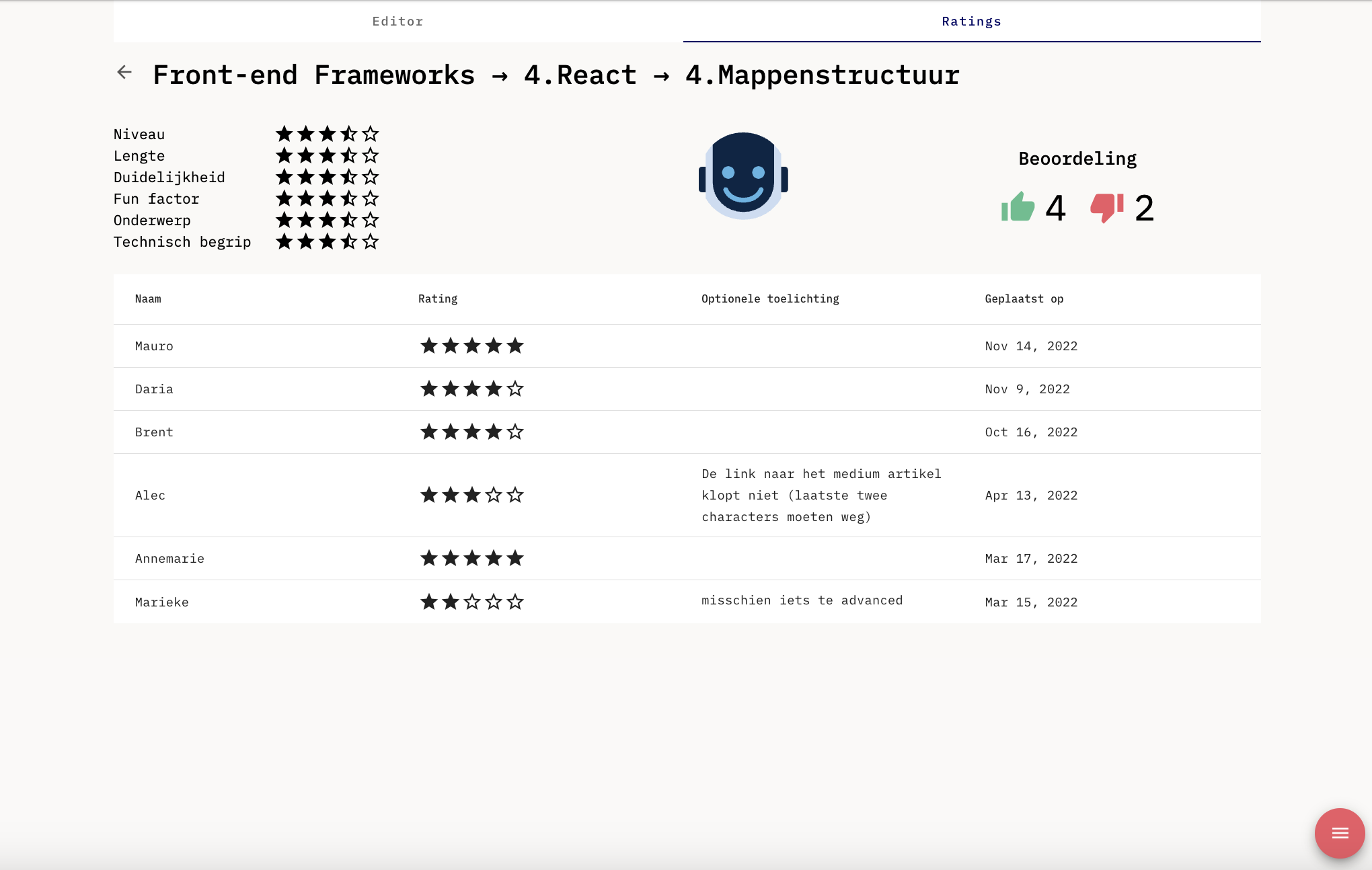Image resolution: width=1372 pixels, height=870 pixels.
Task: Click the date Mar 17, 2022
Action: 1031,559
